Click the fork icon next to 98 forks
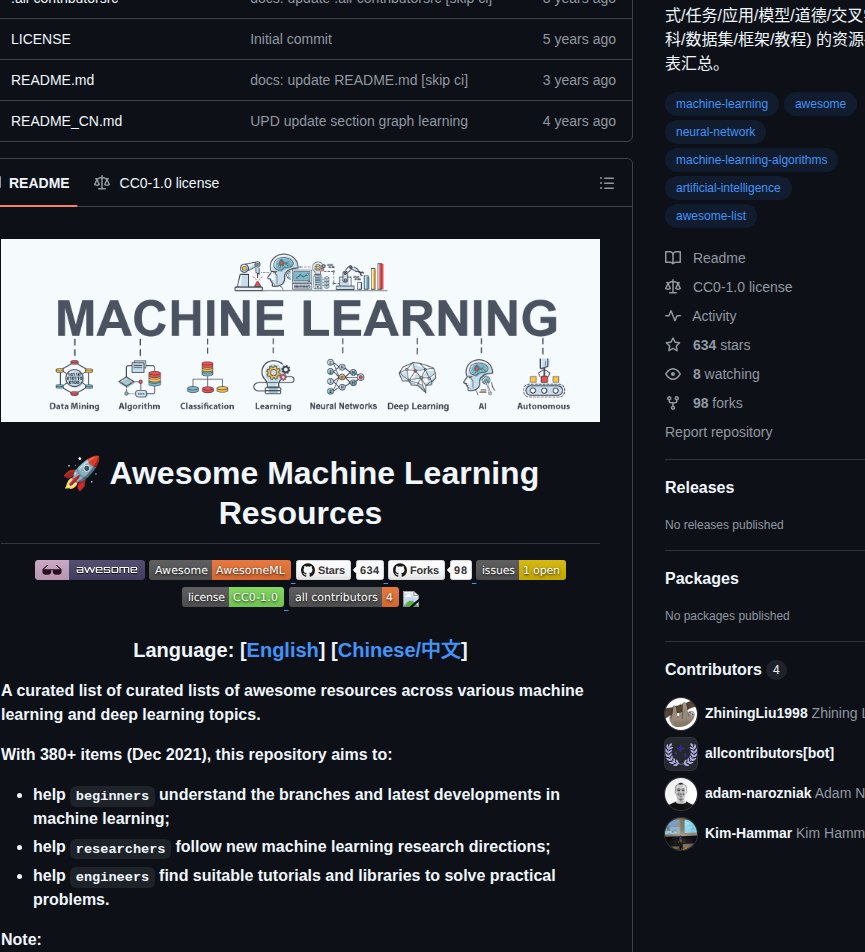865x952 pixels. point(673,403)
